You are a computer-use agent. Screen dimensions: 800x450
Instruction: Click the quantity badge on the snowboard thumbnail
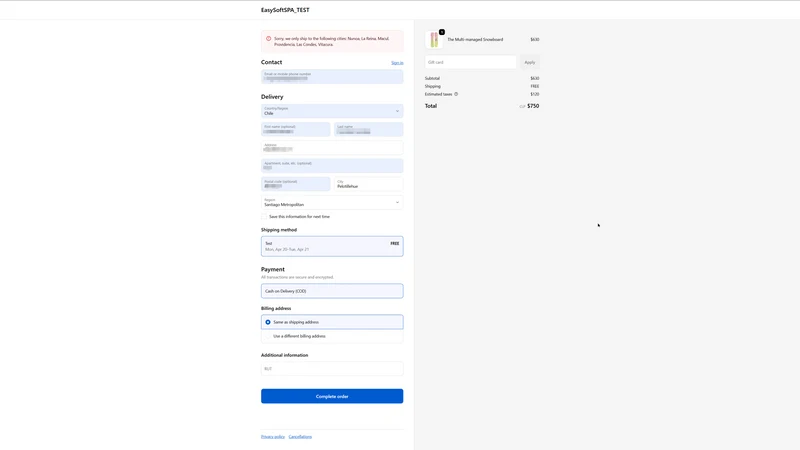click(442, 32)
